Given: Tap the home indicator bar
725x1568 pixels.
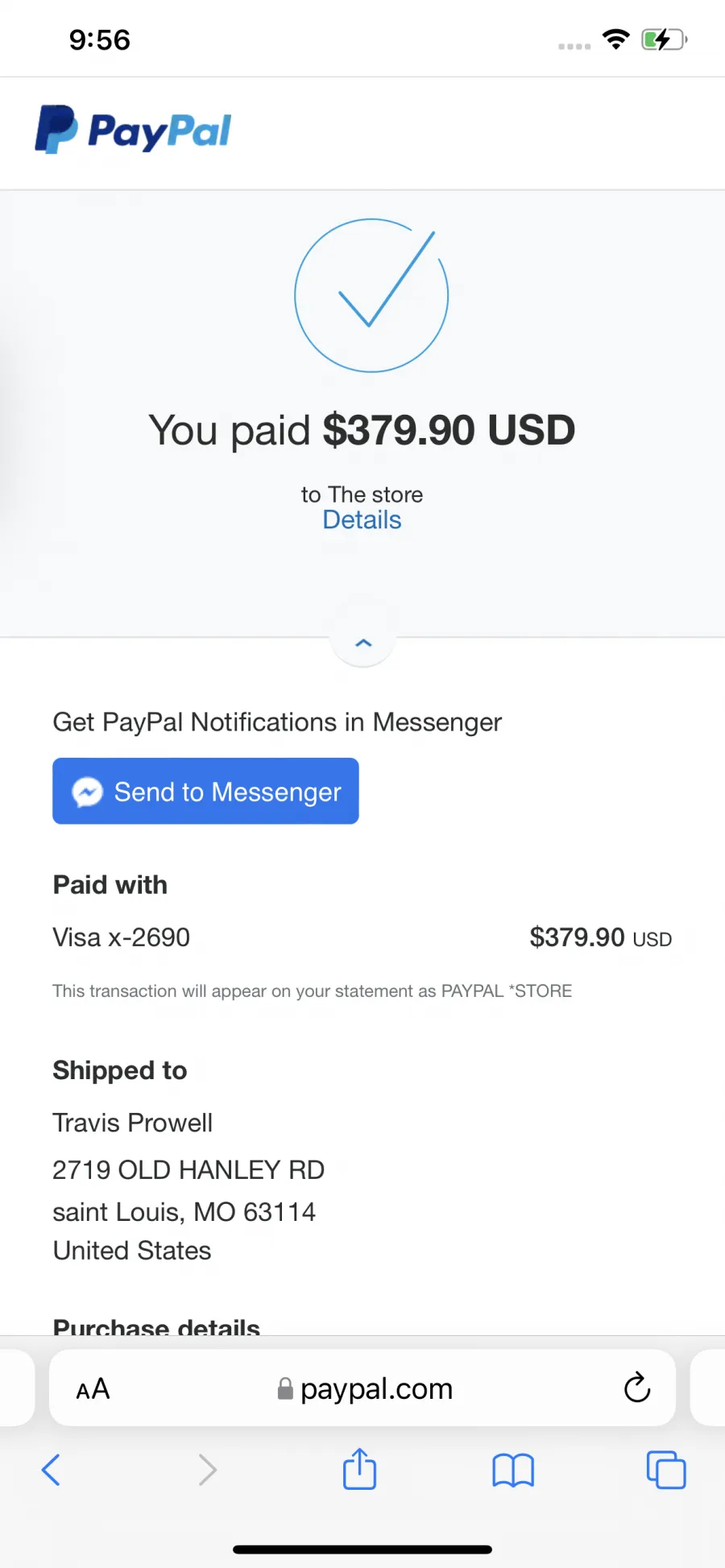Looking at the screenshot, I should tap(362, 1549).
